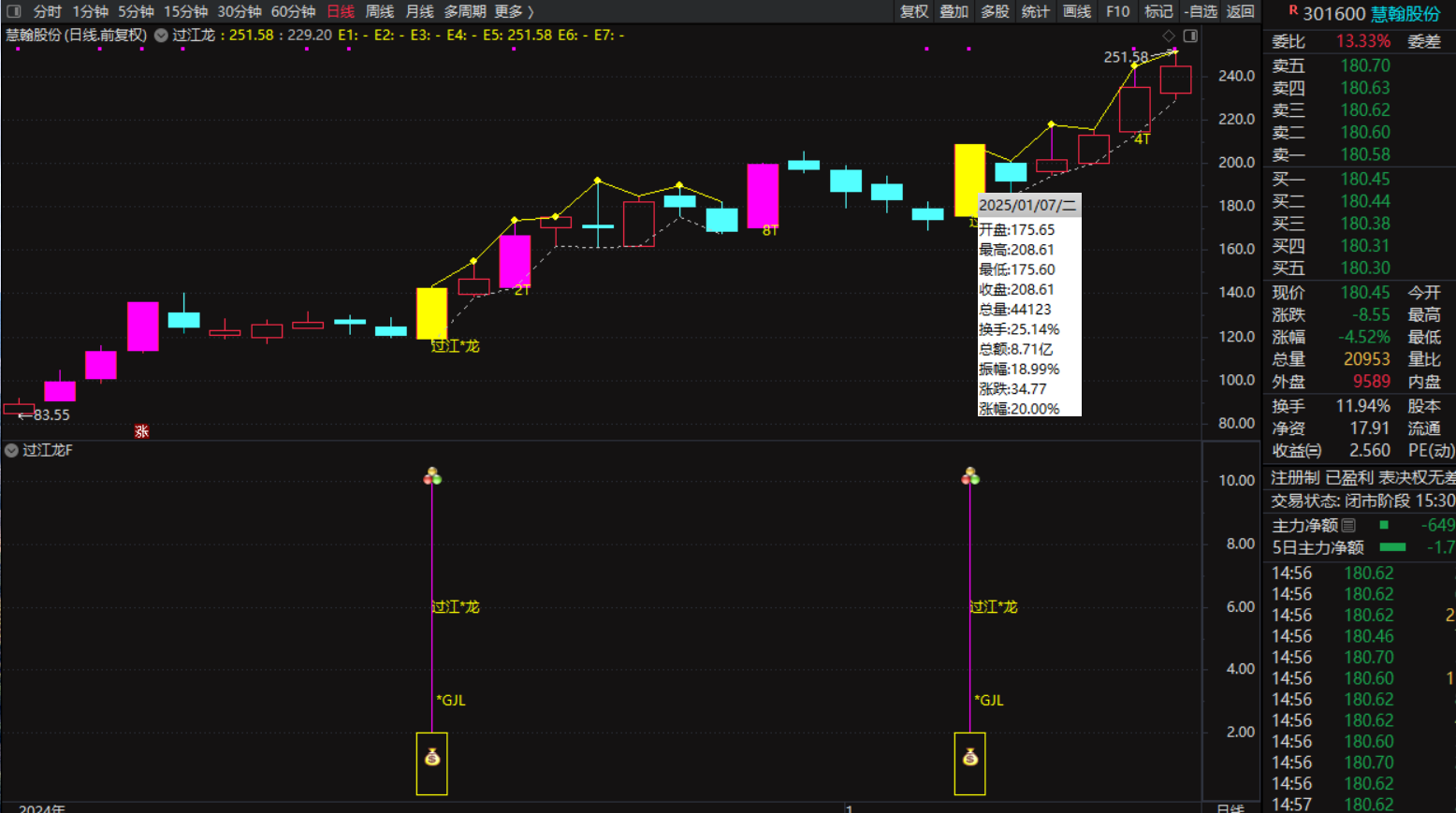Click the panel layout icon at top-left
Screen dimensions: 1456x813
13,11
